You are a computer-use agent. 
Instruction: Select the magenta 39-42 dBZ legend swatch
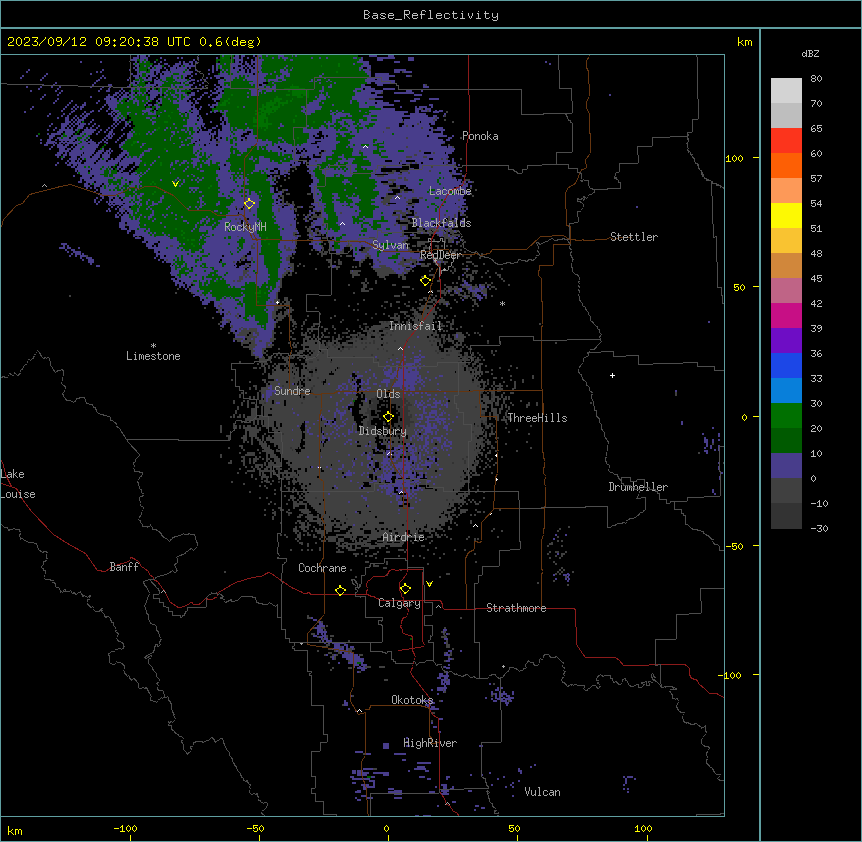[786, 315]
